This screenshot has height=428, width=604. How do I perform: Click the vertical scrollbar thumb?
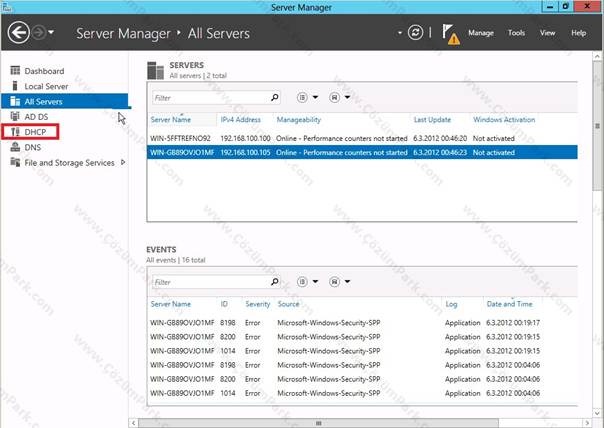coord(597,126)
